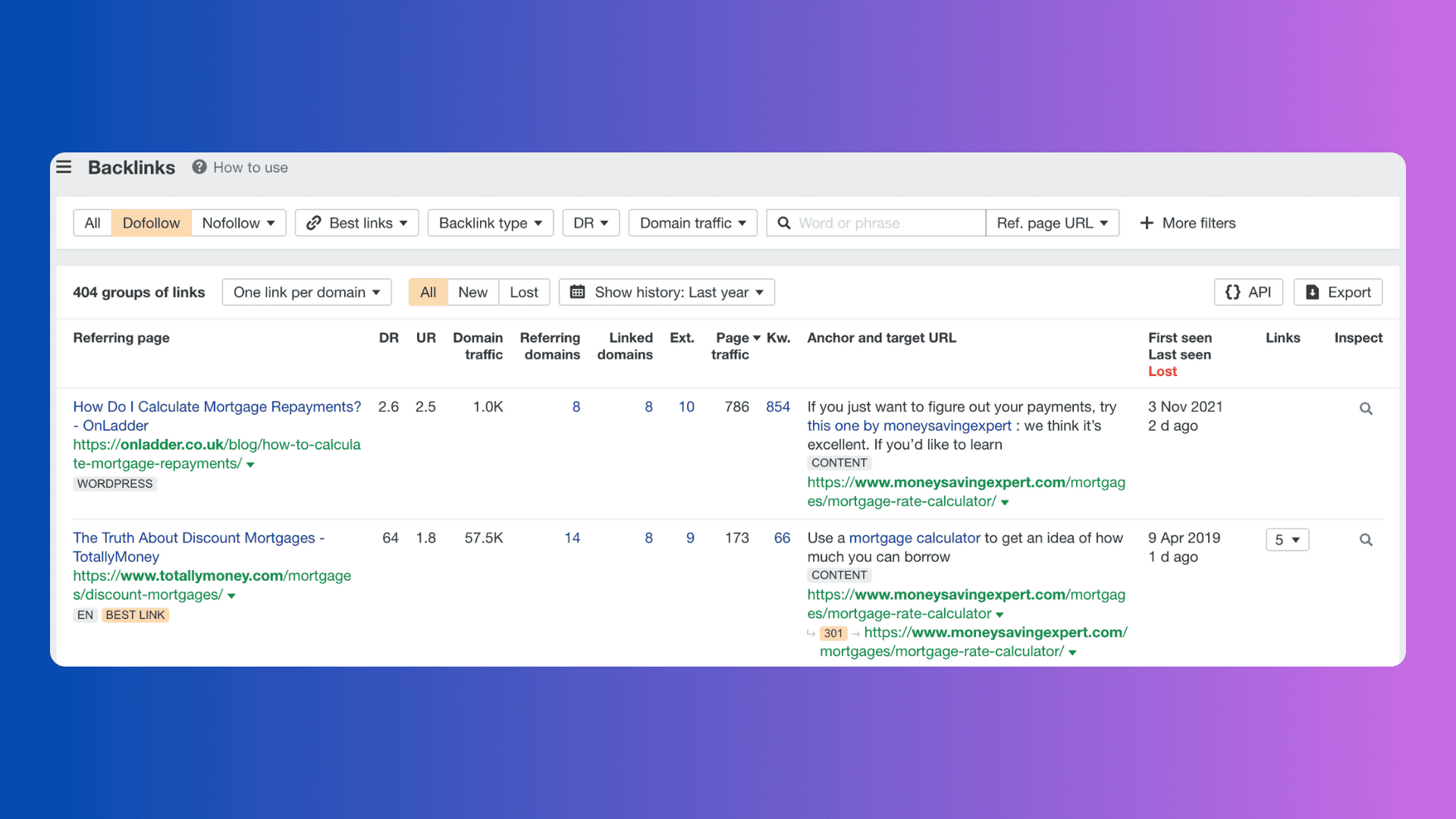Image resolution: width=1456 pixels, height=819 pixels.
Task: Open The Truth About Discount Mortgages link
Action: tap(199, 547)
